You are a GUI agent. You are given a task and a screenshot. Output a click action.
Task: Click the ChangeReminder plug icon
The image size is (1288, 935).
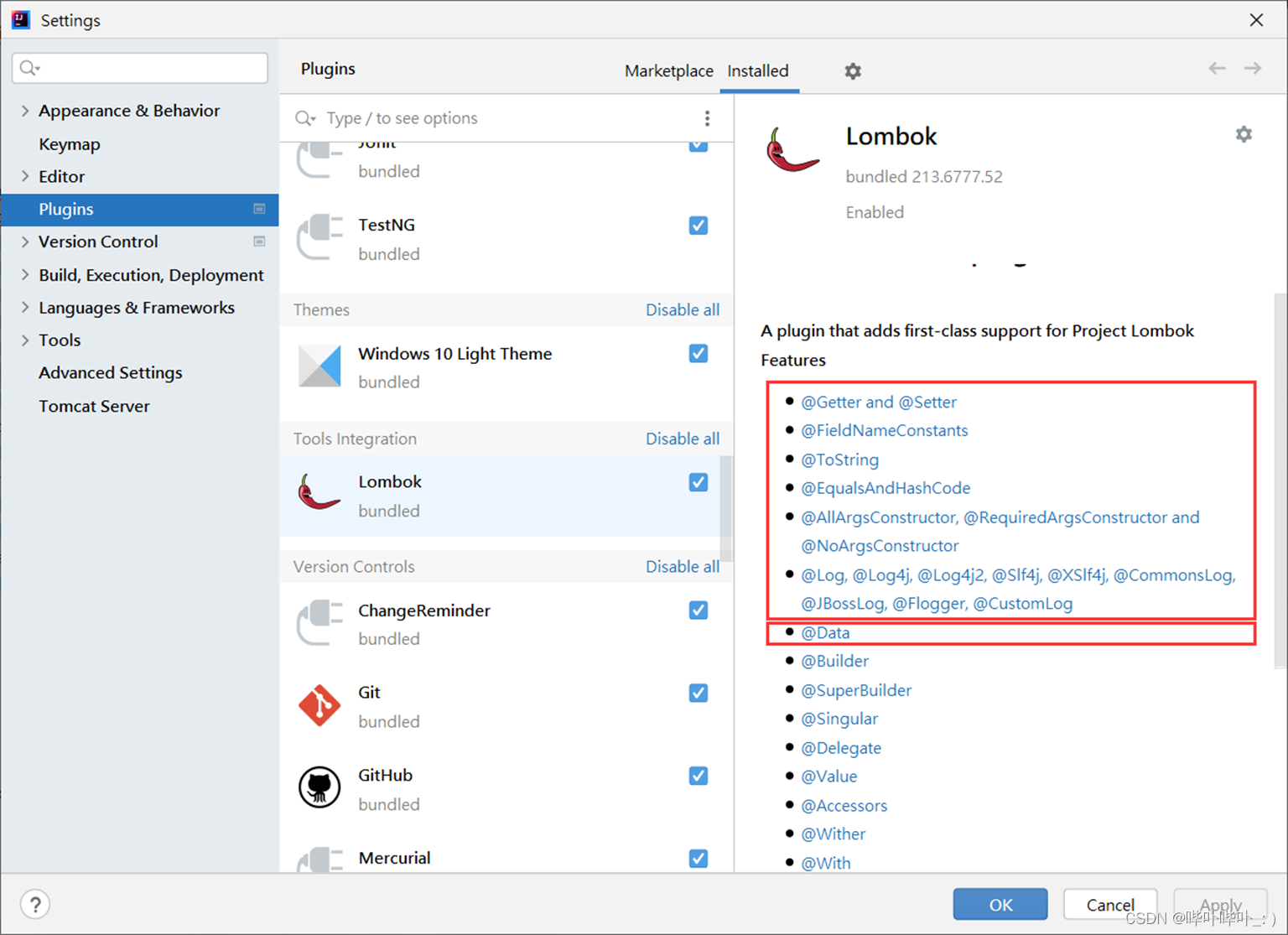[319, 623]
